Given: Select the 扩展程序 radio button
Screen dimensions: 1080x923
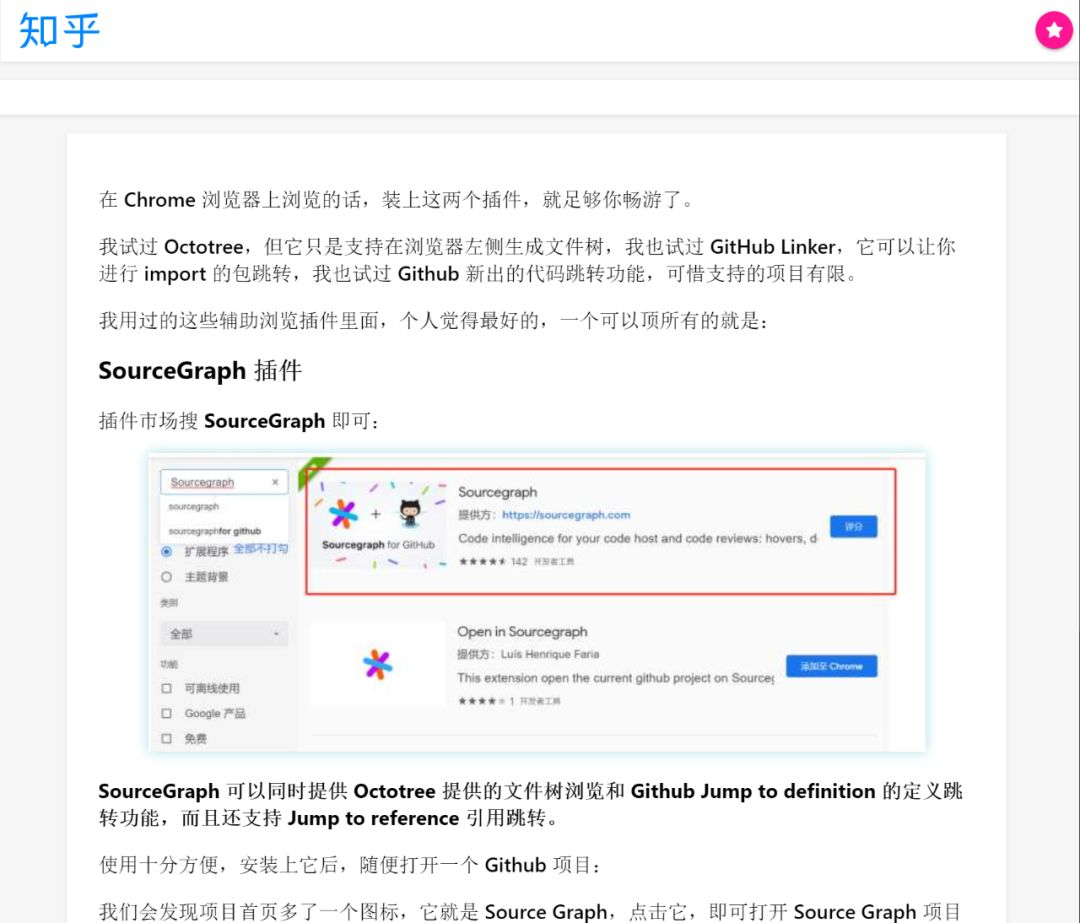Looking at the screenshot, I should [x=167, y=552].
